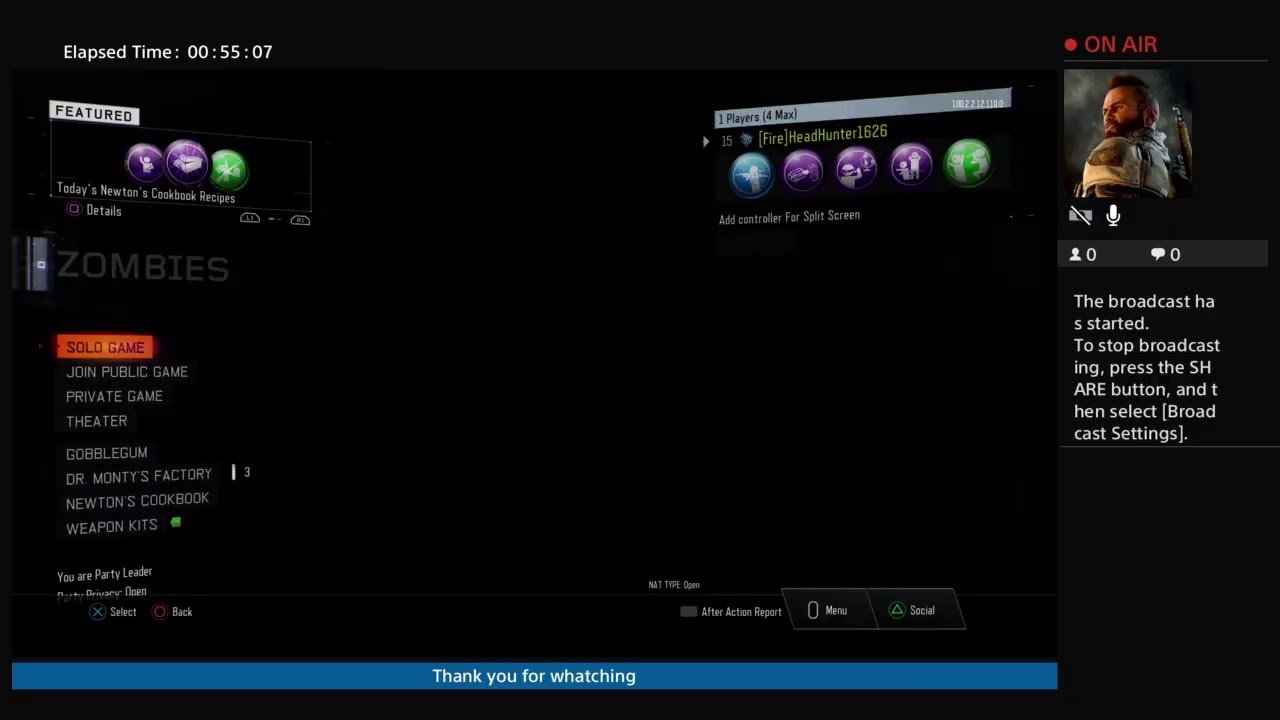1280x720 pixels.
Task: Click the circle button icon next to Back
Action: (159, 612)
